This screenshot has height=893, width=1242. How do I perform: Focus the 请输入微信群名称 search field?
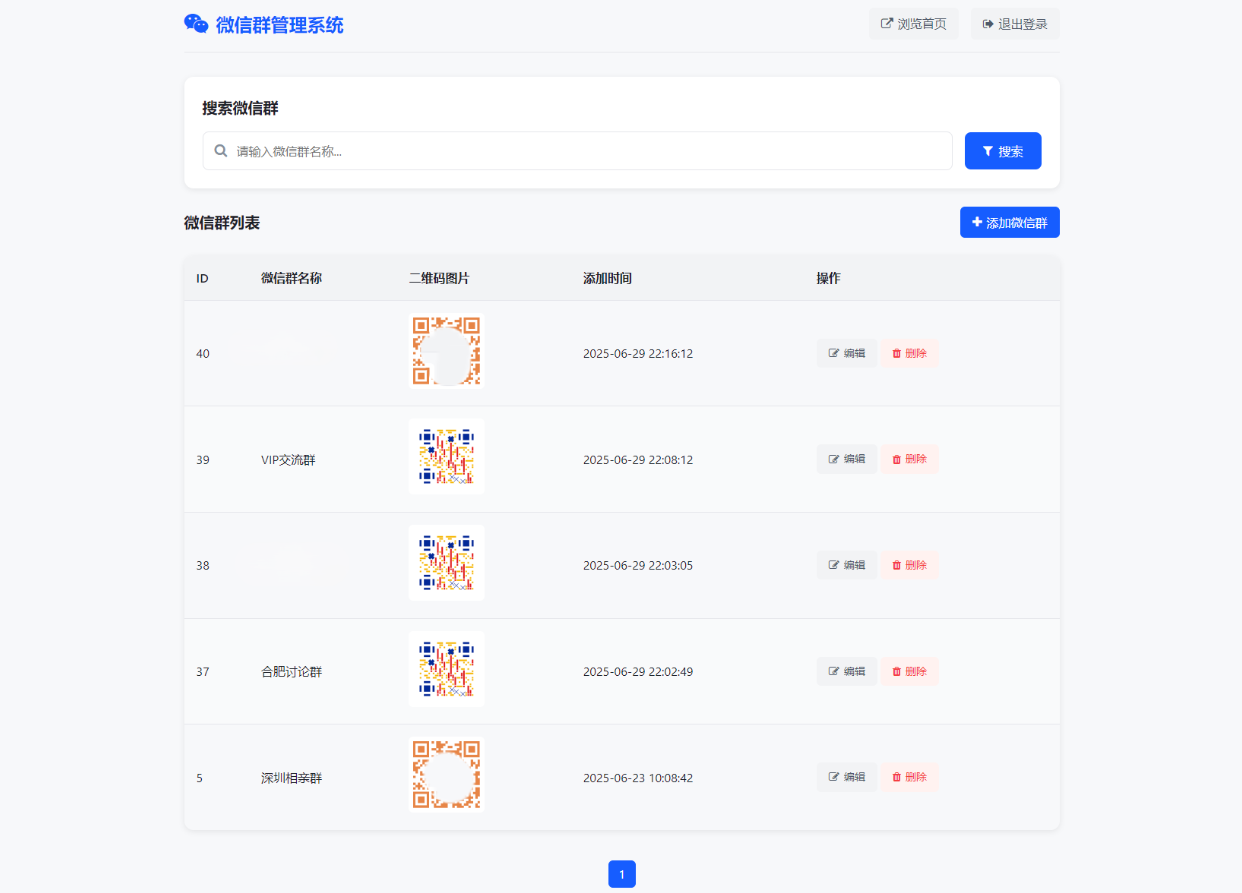point(577,151)
